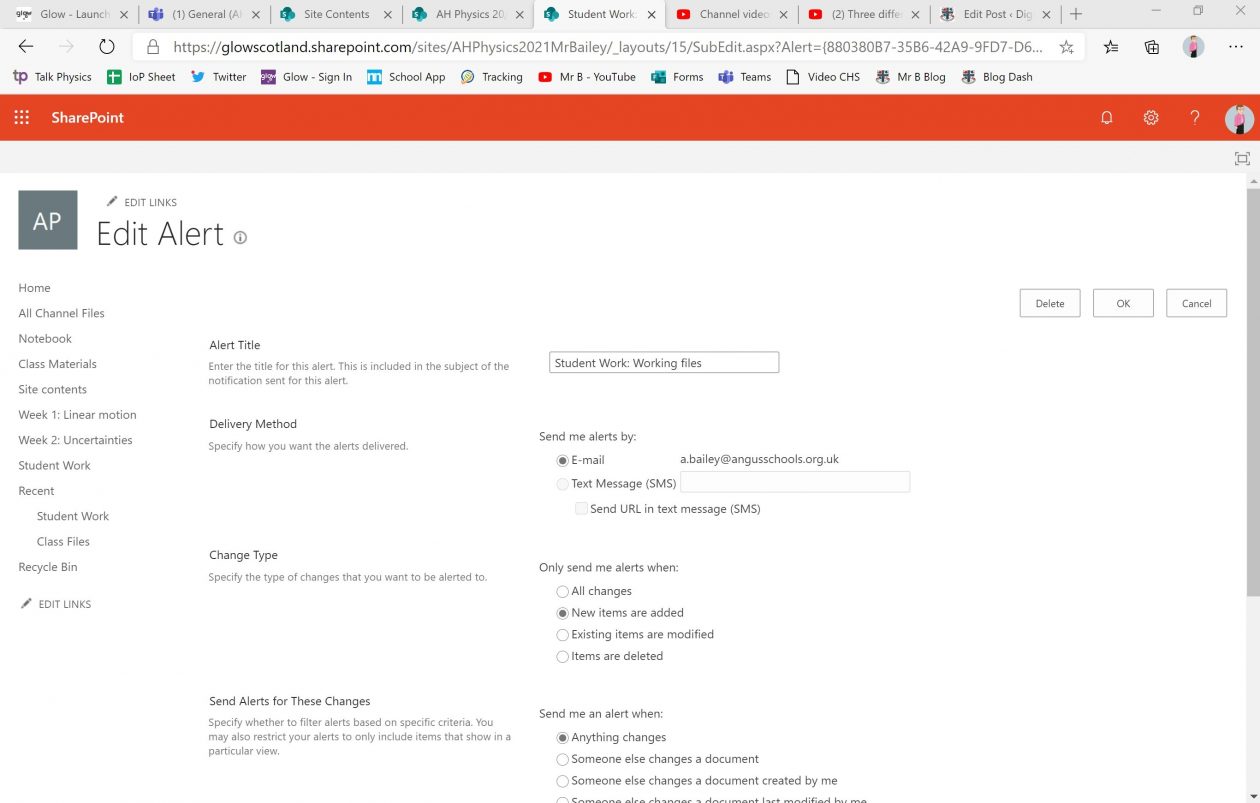The width and height of the screenshot is (1260, 803).
Task: Open Blog Dash bookmark
Action: click(x=997, y=77)
